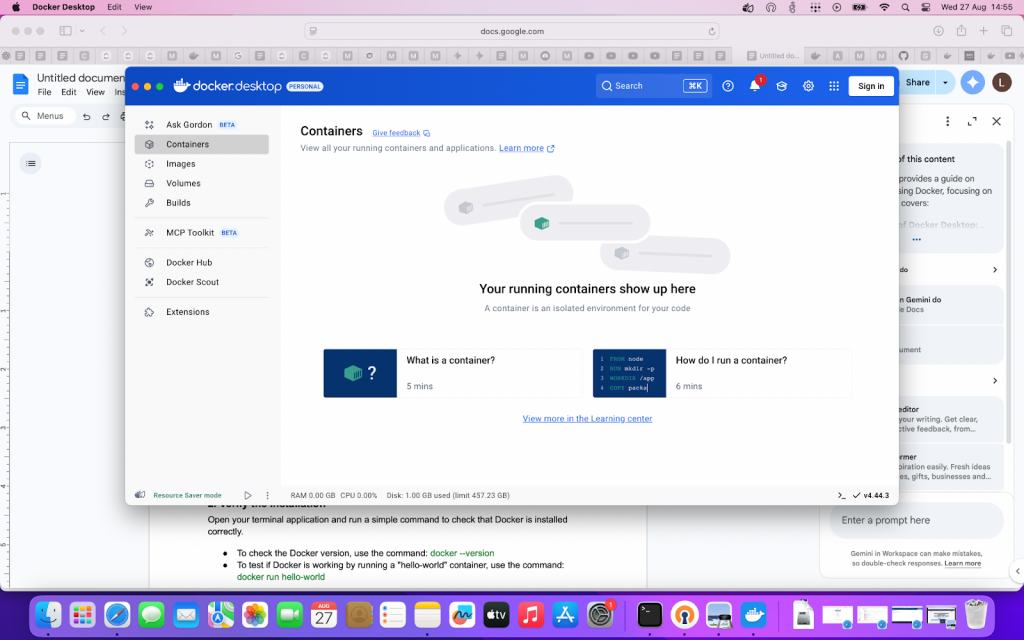Expand the Share button dropdown arrow
1024x640 pixels.
click(945, 83)
